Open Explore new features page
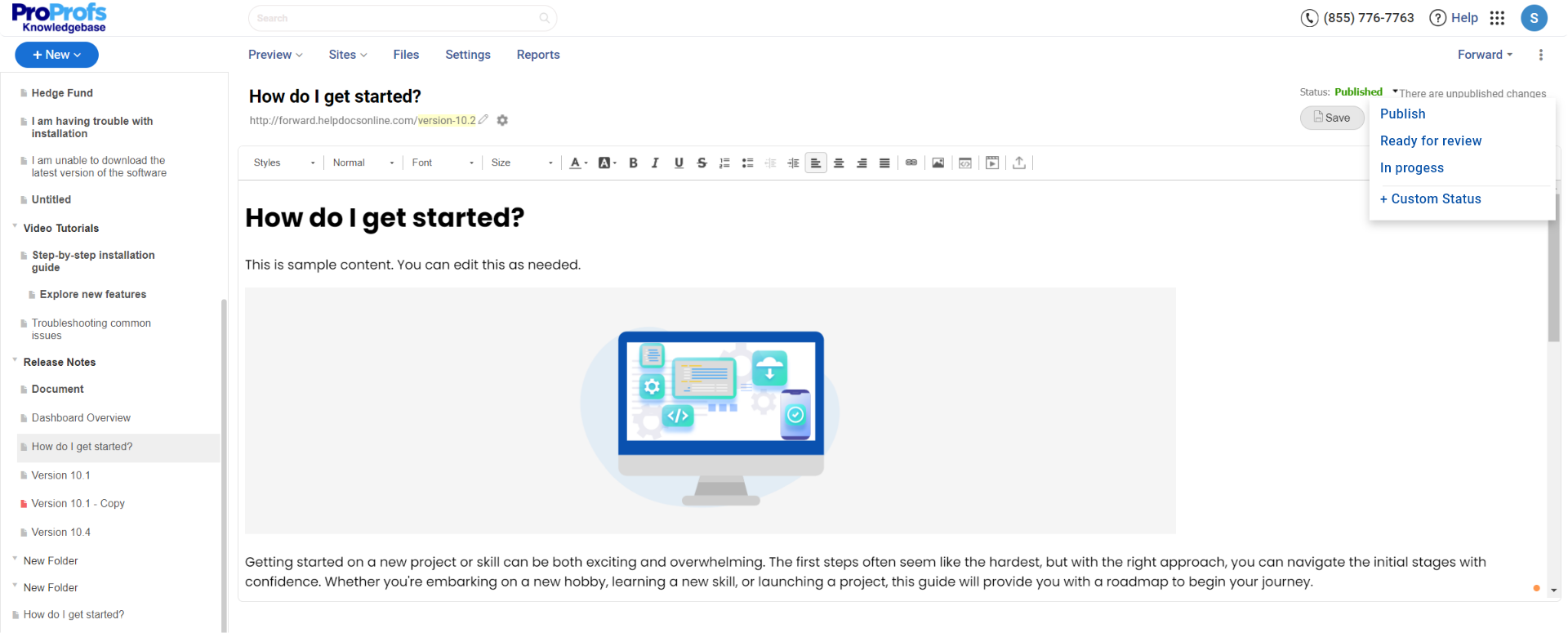The height and width of the screenshot is (633, 1568). pos(93,294)
